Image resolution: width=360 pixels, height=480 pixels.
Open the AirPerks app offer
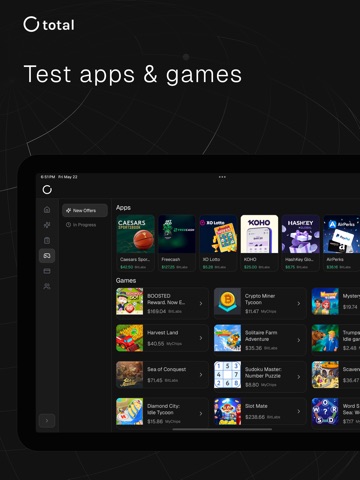342,243
